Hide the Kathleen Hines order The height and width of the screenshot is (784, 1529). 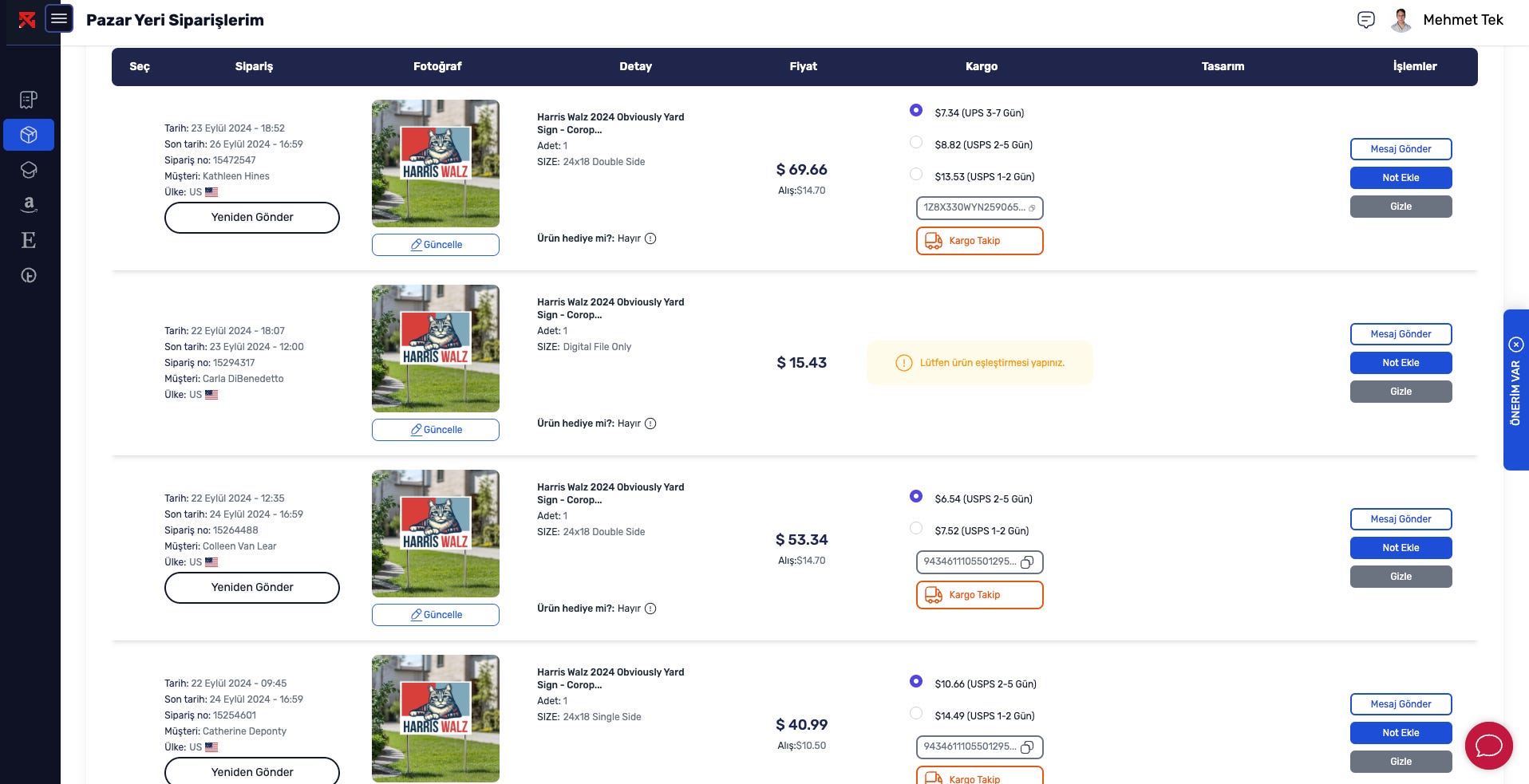coord(1401,207)
